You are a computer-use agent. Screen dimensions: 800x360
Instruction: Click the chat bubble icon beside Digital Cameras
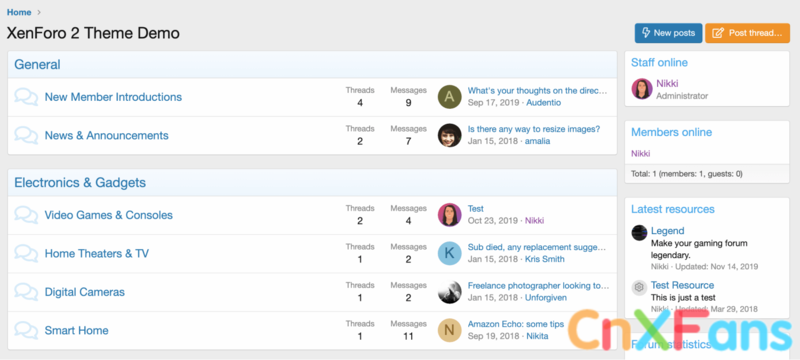(26, 292)
